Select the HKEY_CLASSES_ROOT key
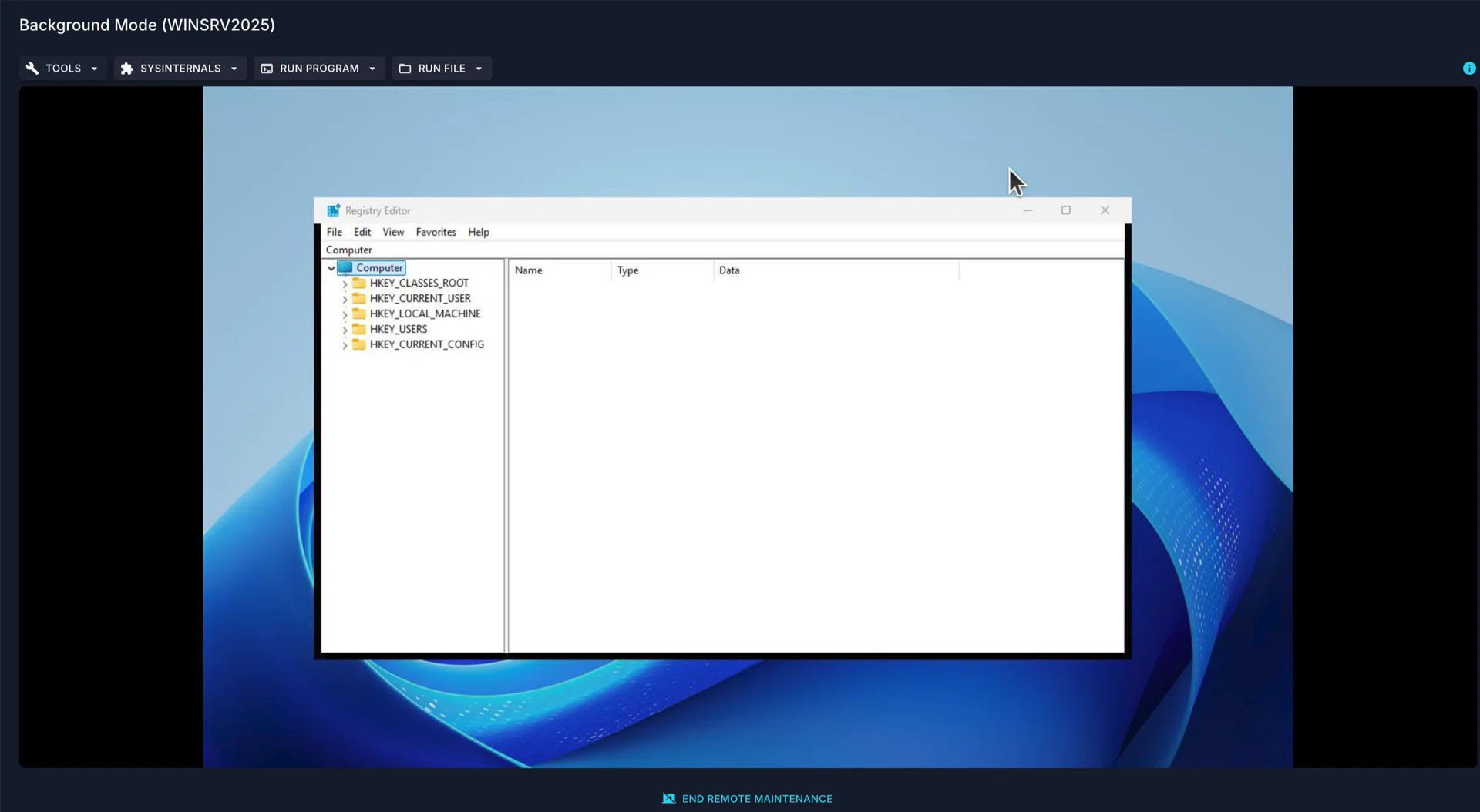1480x812 pixels. pyautogui.click(x=419, y=283)
